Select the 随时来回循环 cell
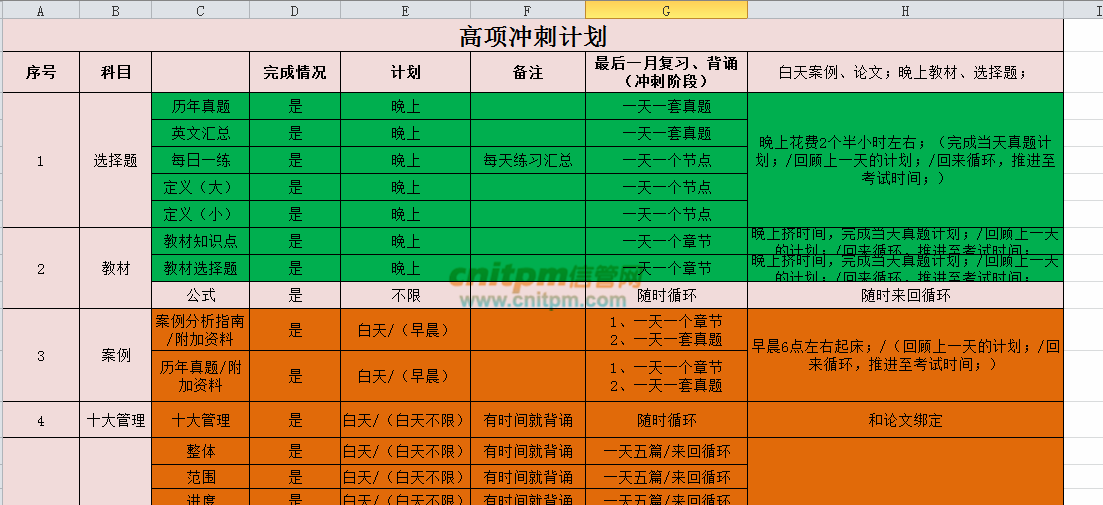Viewport: 1103px width, 505px height. [x=905, y=295]
